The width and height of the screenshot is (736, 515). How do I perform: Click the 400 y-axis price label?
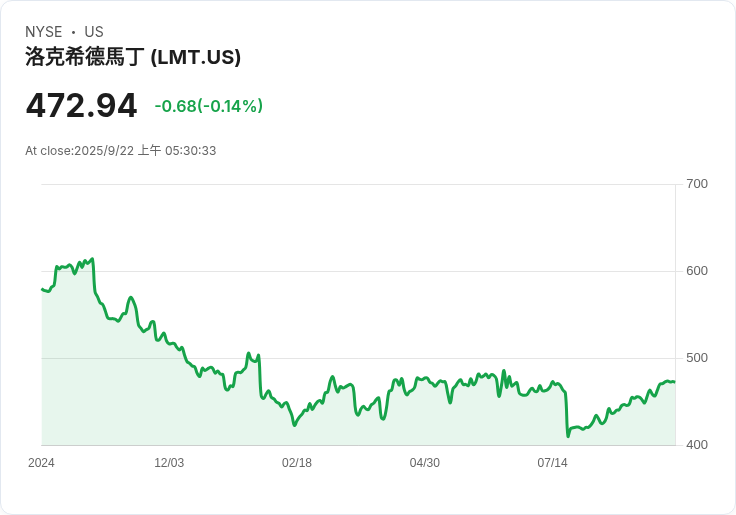click(x=697, y=445)
